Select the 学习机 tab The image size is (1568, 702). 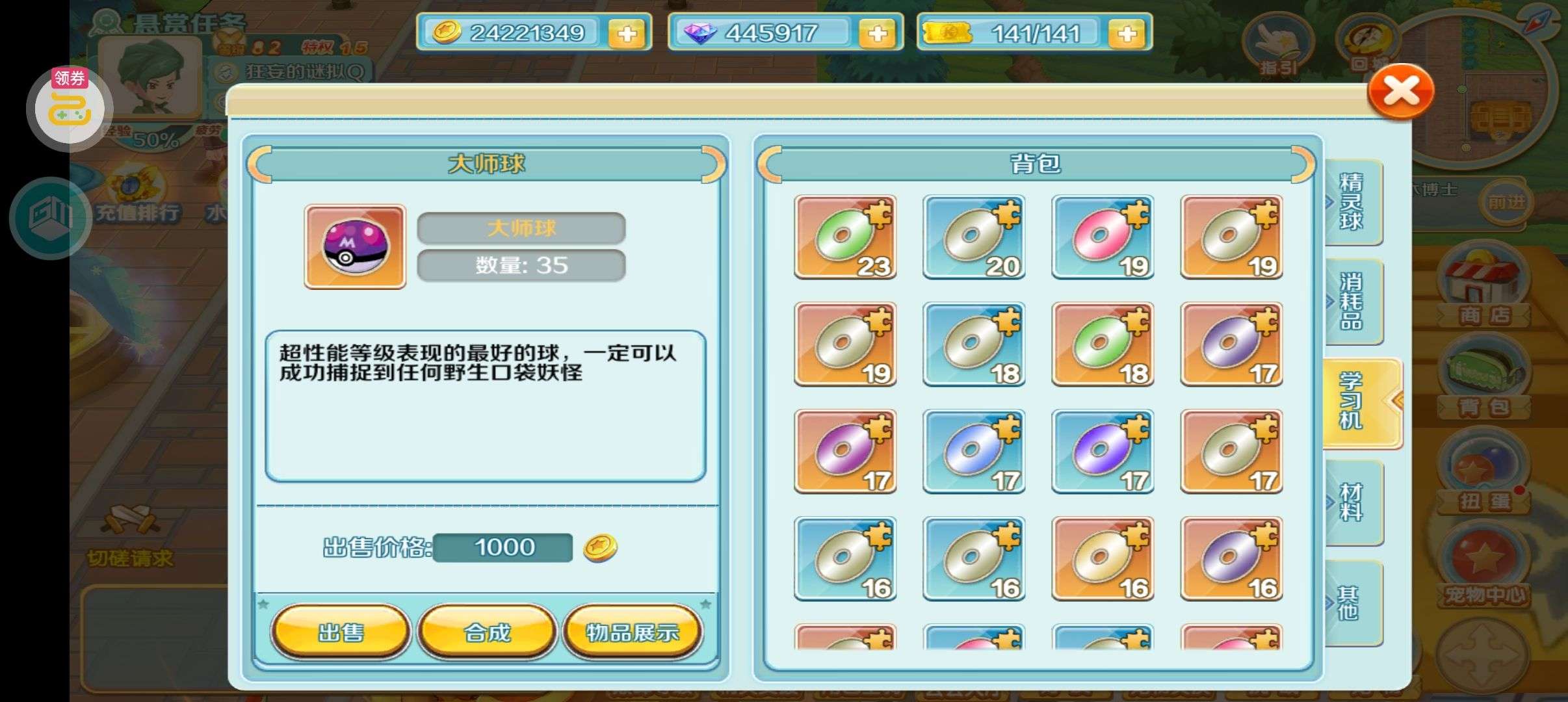pyautogui.click(x=1360, y=402)
